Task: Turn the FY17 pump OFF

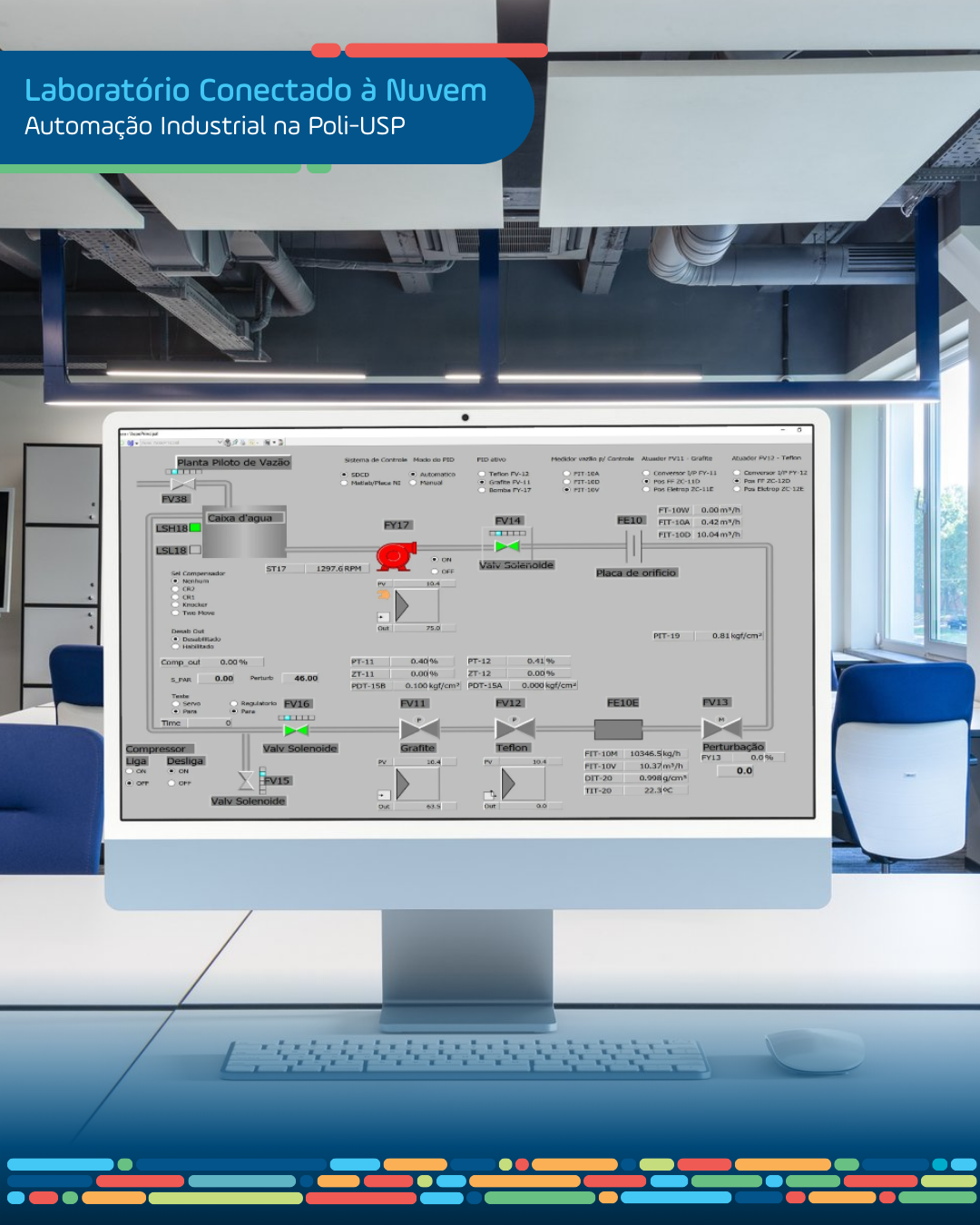Action: tap(436, 572)
